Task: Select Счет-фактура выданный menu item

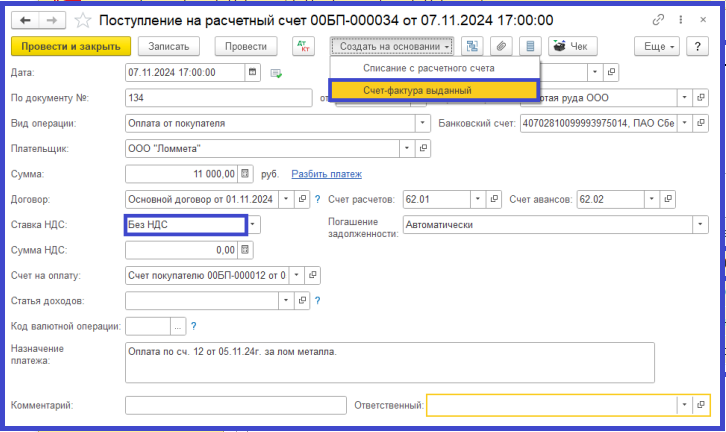Action: 434,90
